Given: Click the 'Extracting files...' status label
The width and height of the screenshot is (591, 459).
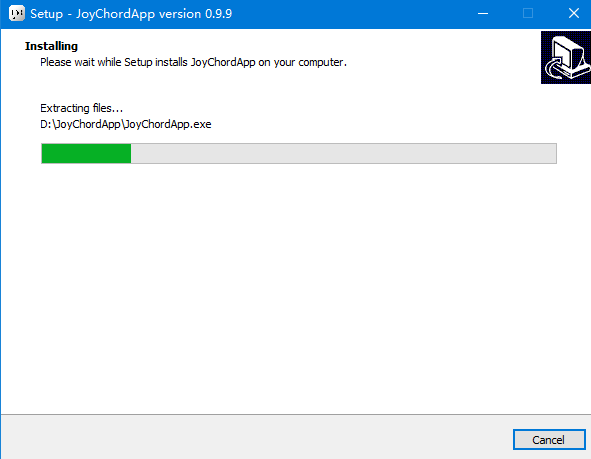Looking at the screenshot, I should [x=81, y=108].
